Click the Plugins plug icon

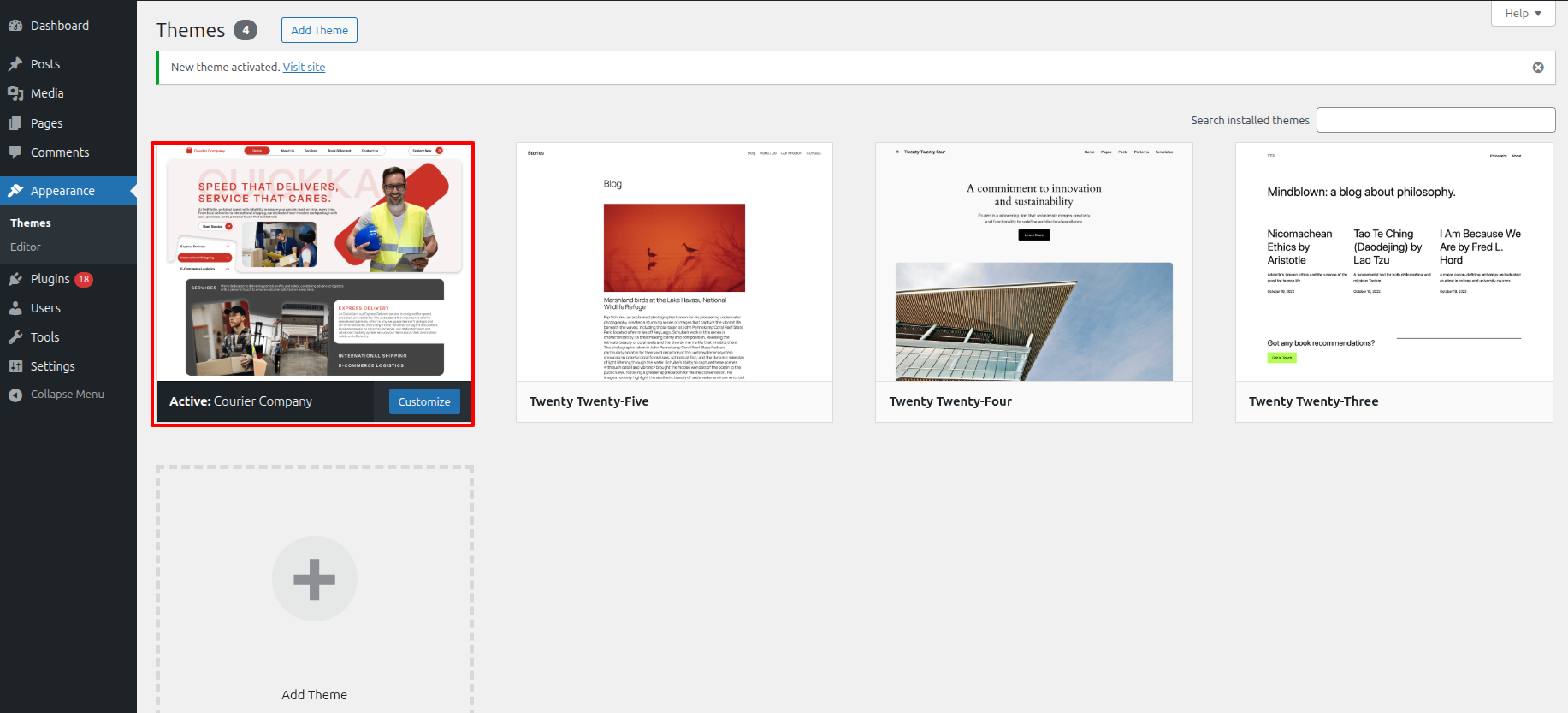[x=15, y=279]
